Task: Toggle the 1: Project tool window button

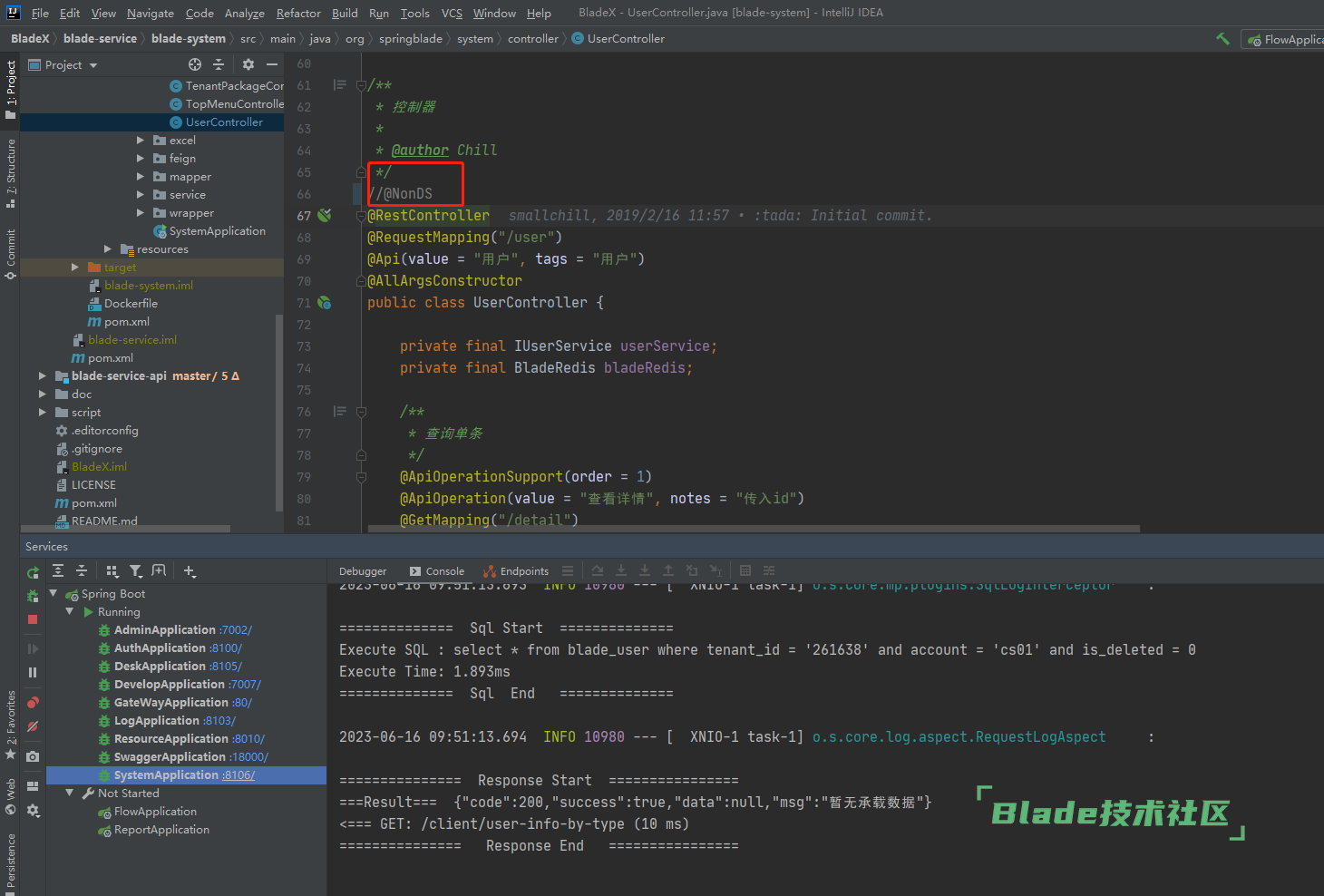Action: tap(10, 90)
